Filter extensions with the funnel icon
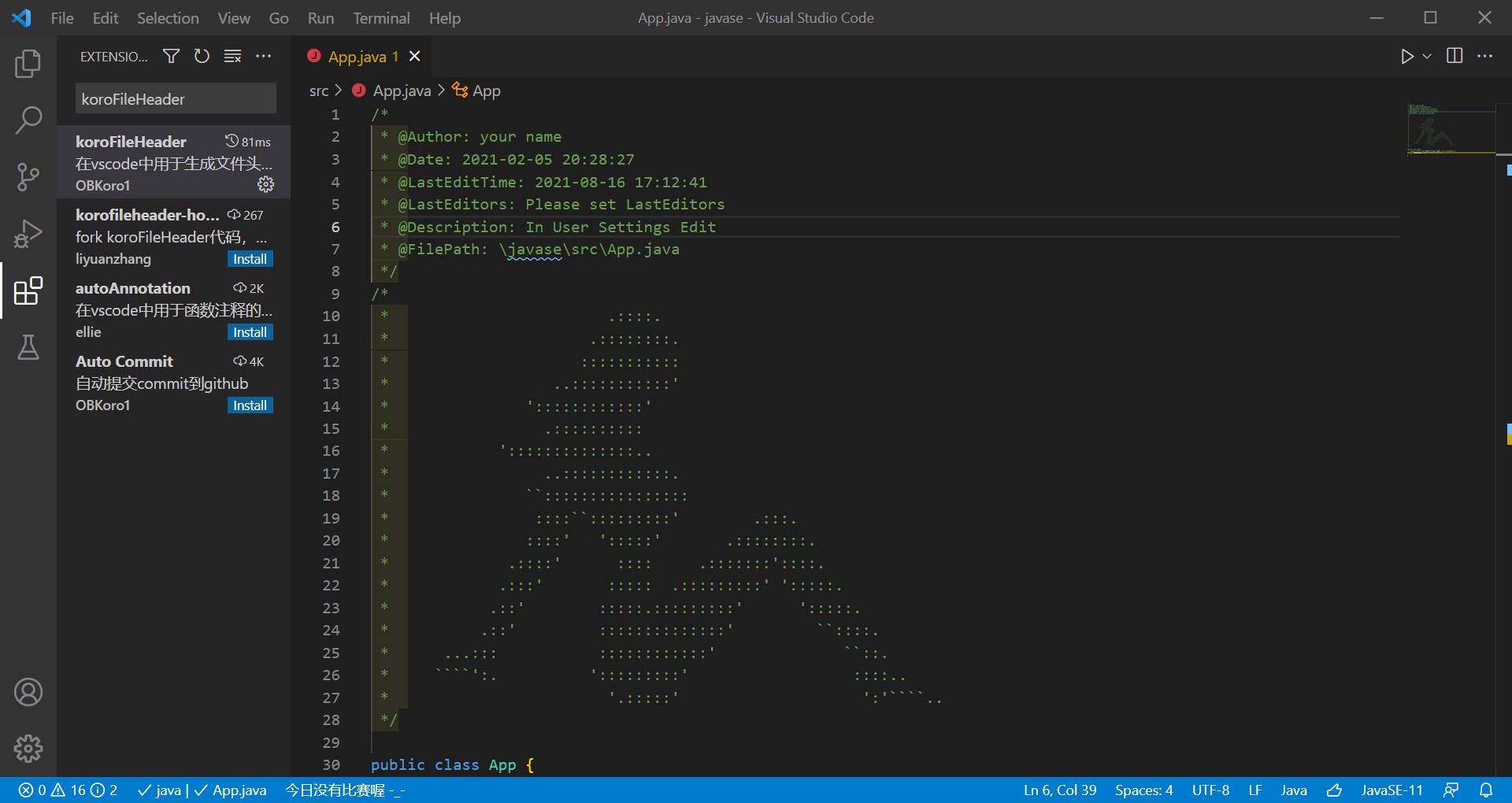 point(171,56)
